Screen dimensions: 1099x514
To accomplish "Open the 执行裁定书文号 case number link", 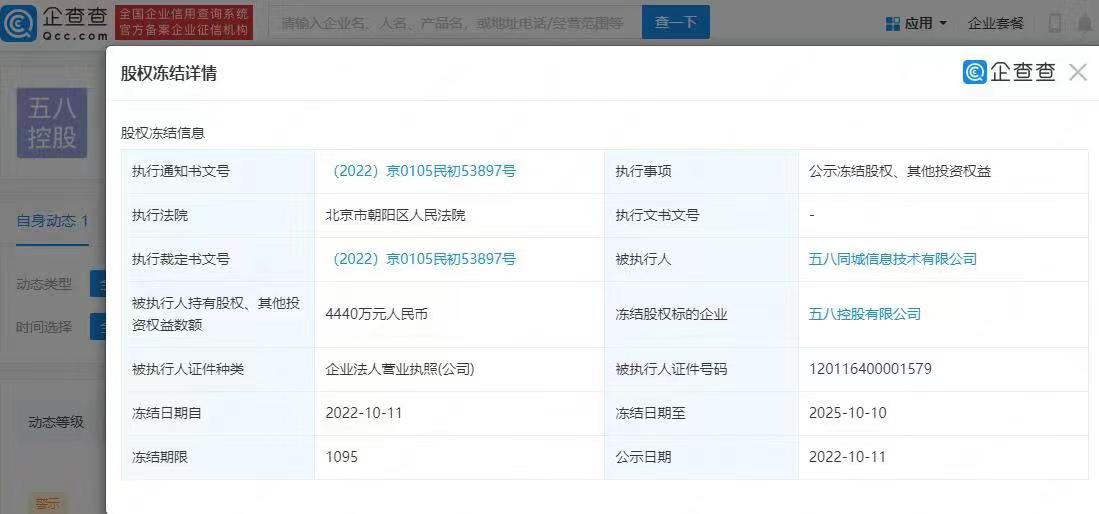I will (x=424, y=259).
